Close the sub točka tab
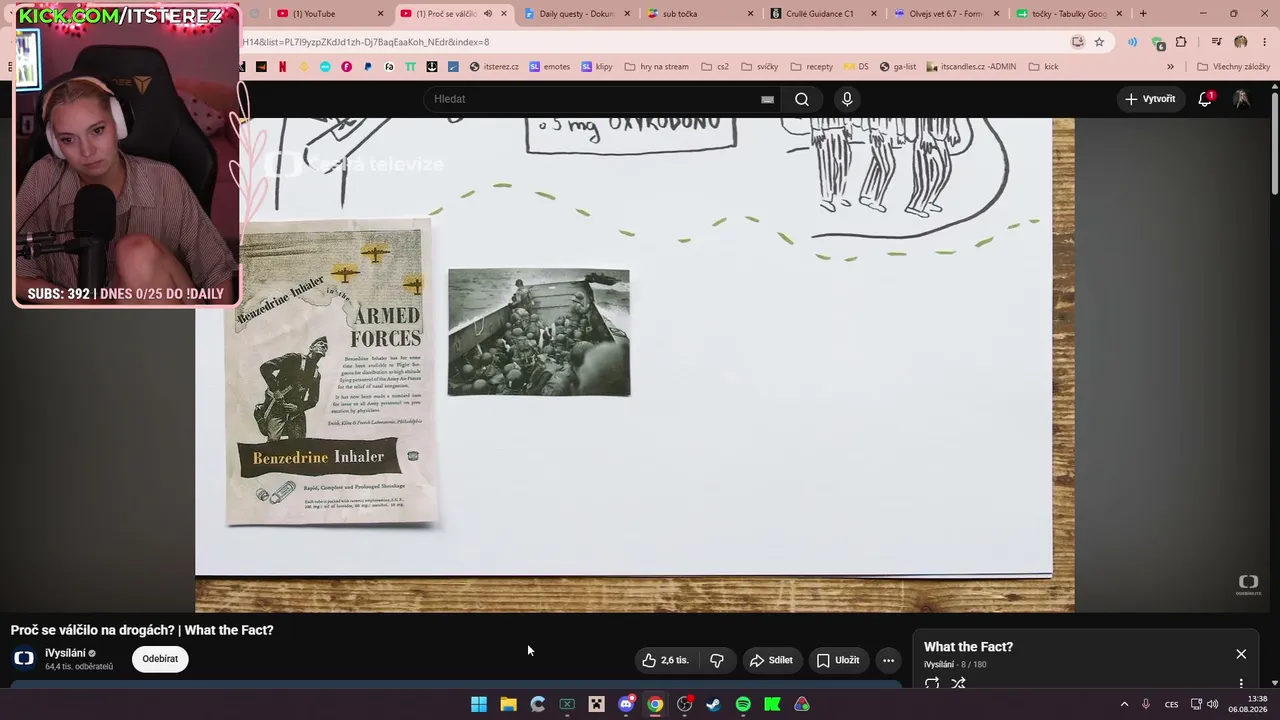This screenshot has width=1280, height=720. pos(751,14)
